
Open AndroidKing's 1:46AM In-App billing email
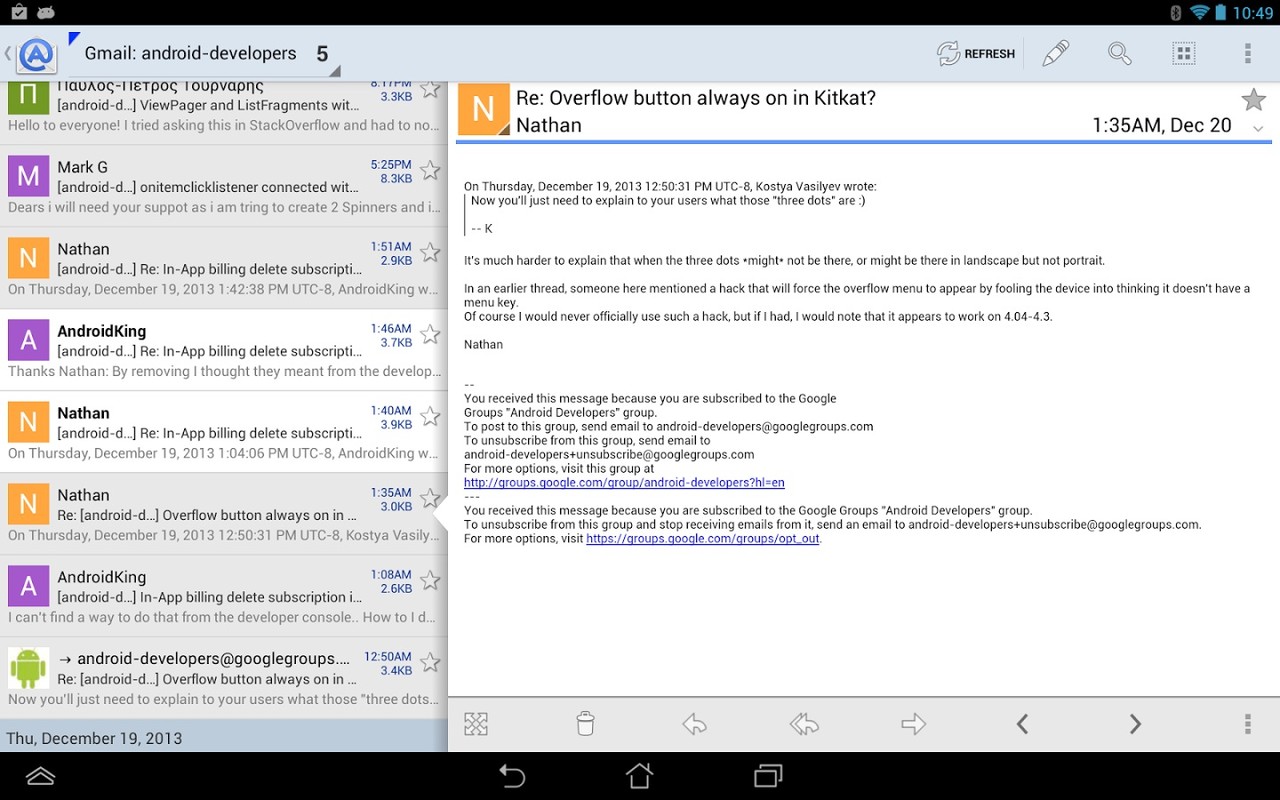pos(224,350)
